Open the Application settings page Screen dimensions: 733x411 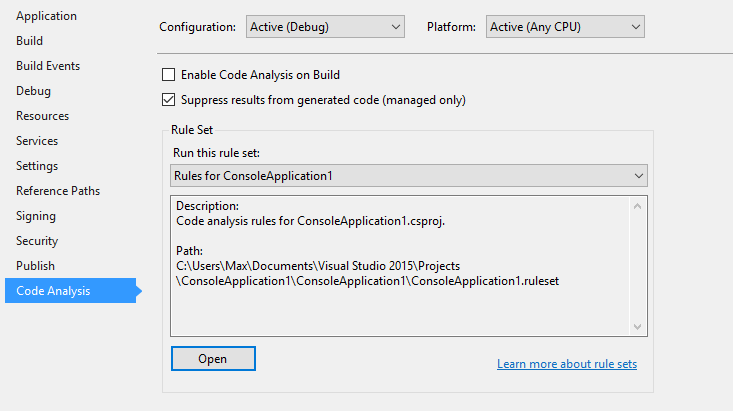pyautogui.click(x=46, y=16)
